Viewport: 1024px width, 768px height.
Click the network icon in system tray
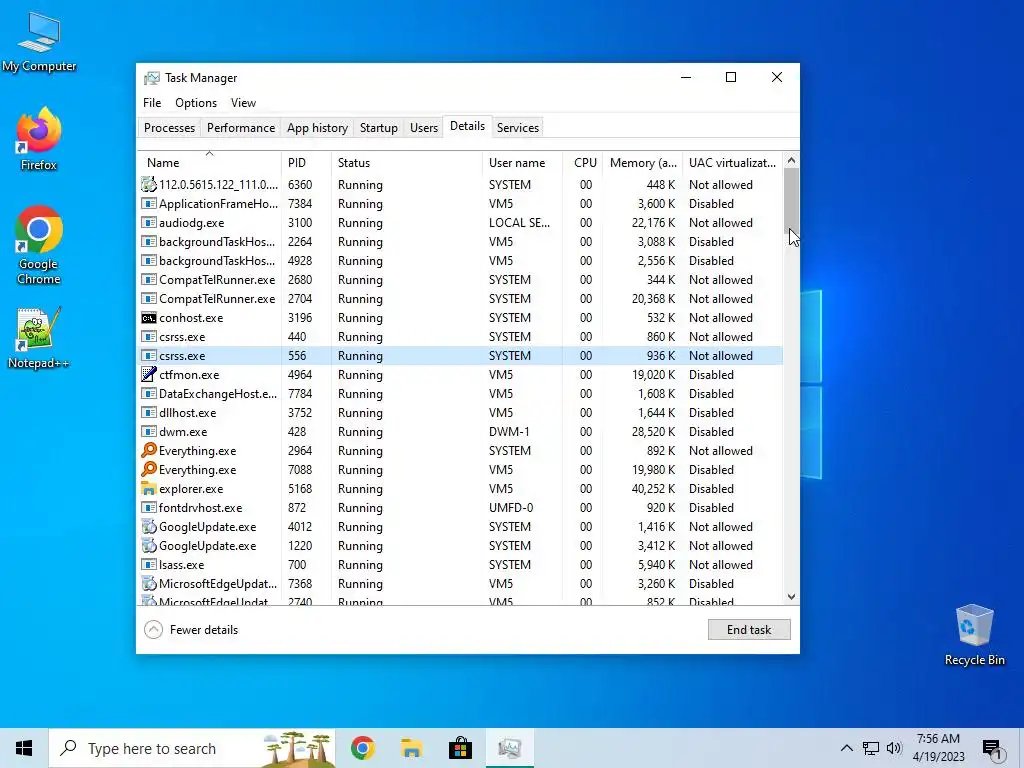point(871,748)
